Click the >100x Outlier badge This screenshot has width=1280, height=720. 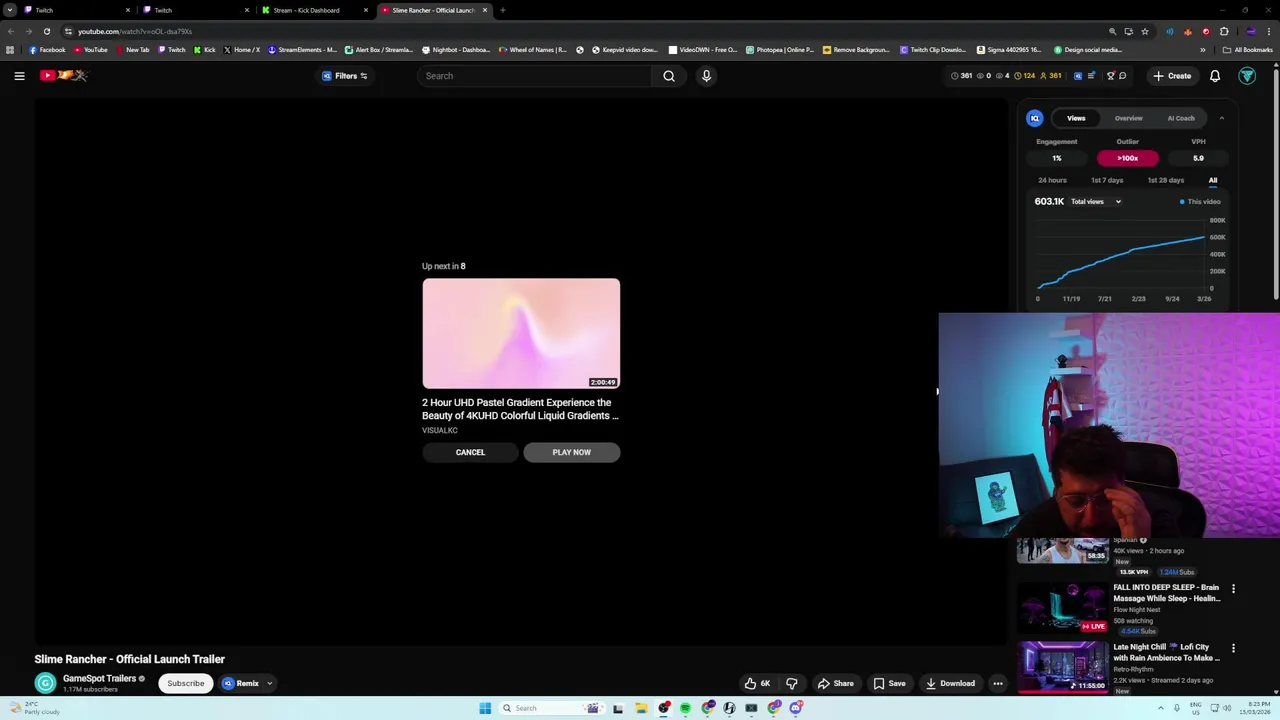[x=1127, y=158]
